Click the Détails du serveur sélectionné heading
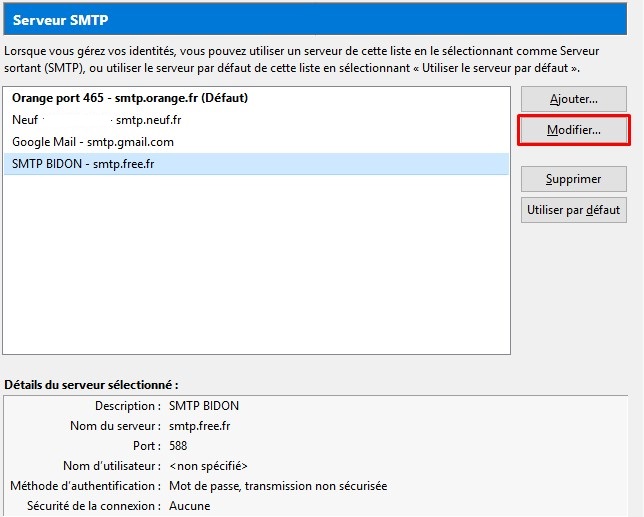644x517 pixels. coord(91,385)
